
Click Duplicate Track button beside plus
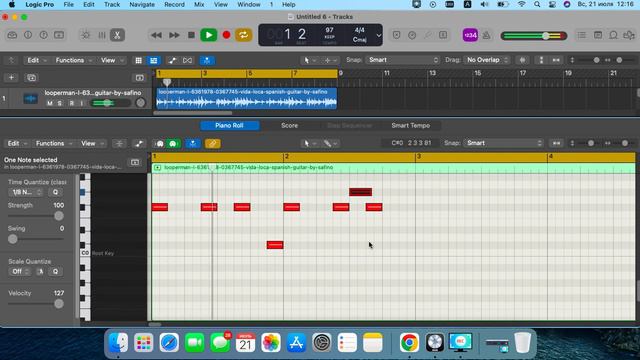click(x=31, y=78)
